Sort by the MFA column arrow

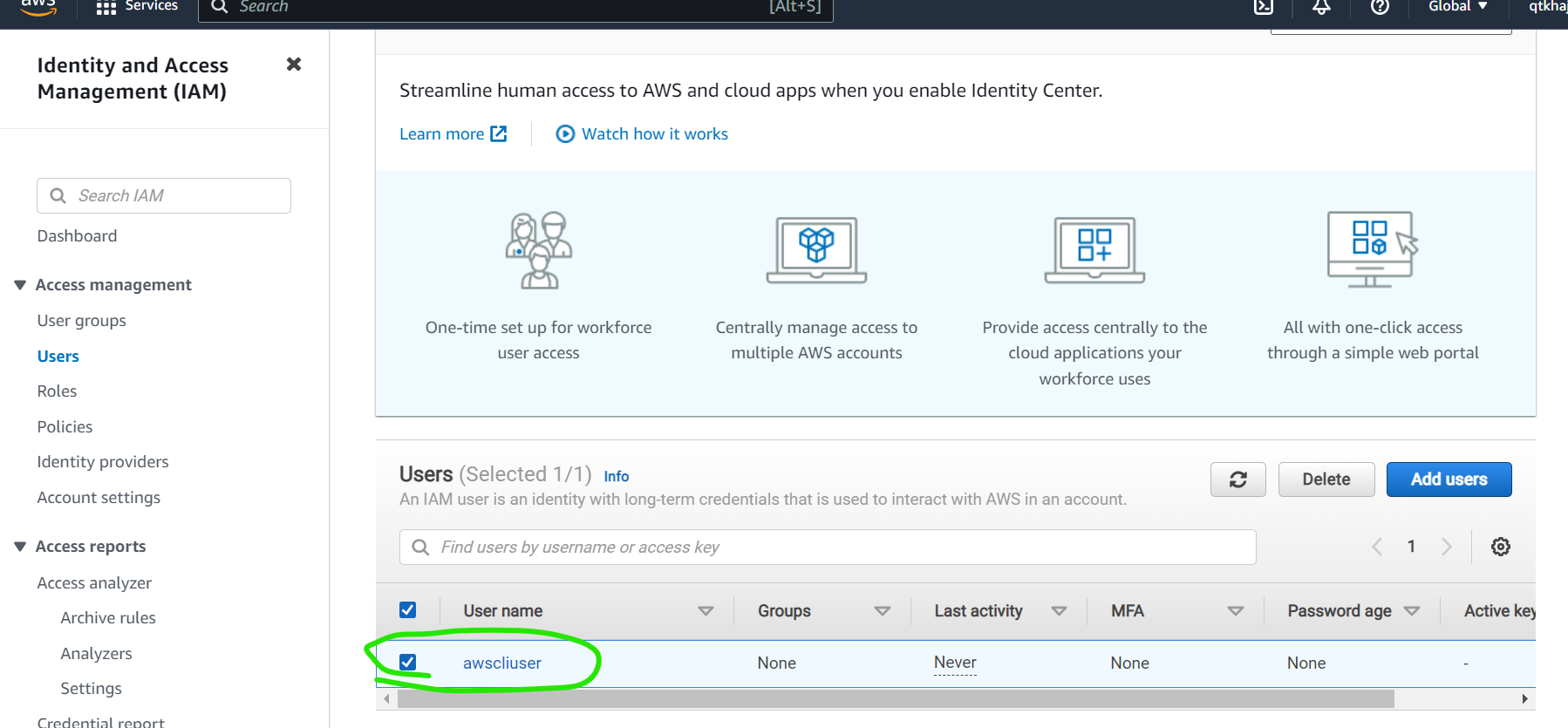click(x=1236, y=611)
